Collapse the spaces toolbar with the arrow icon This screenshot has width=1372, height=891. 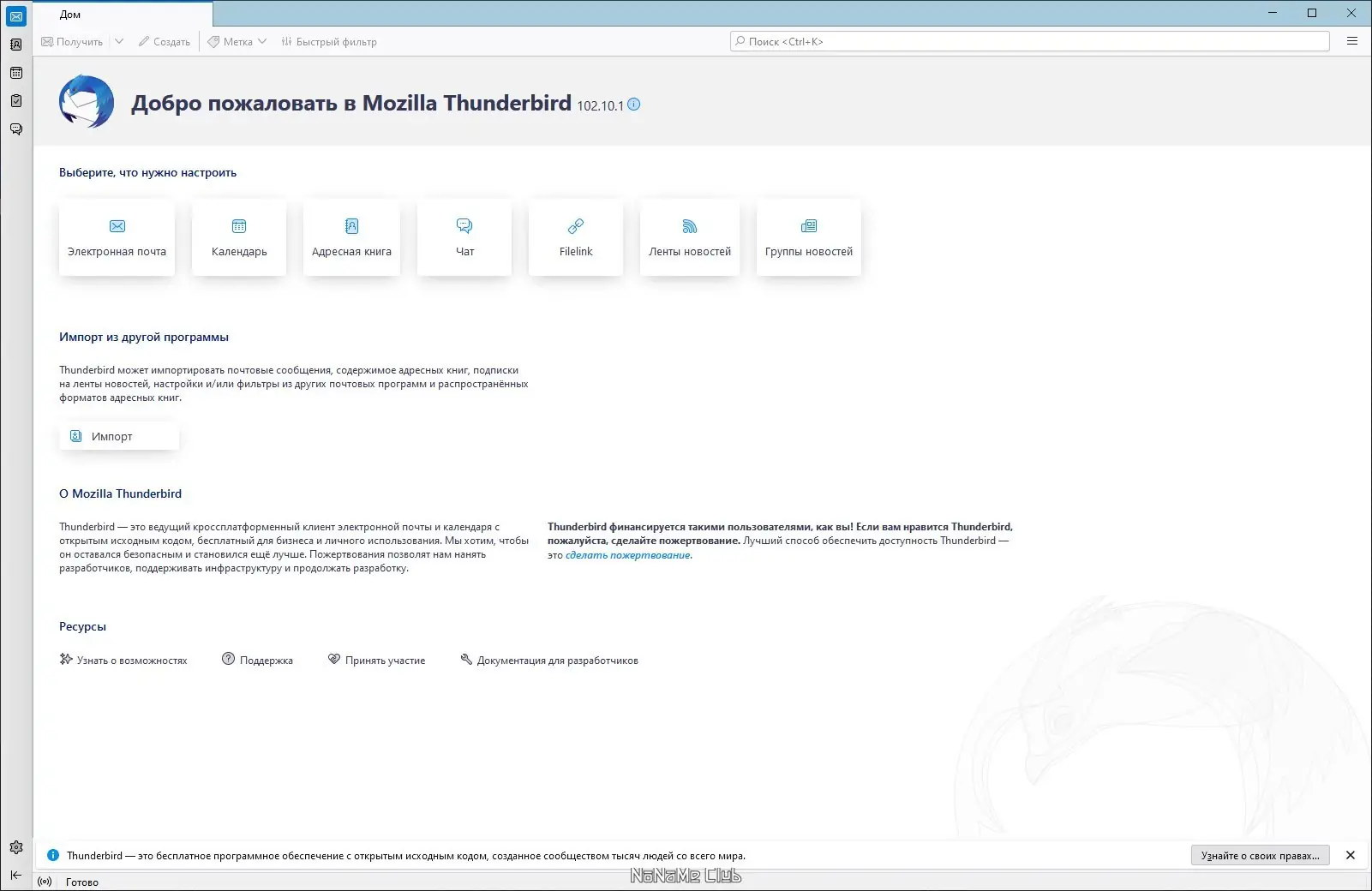tap(16, 875)
